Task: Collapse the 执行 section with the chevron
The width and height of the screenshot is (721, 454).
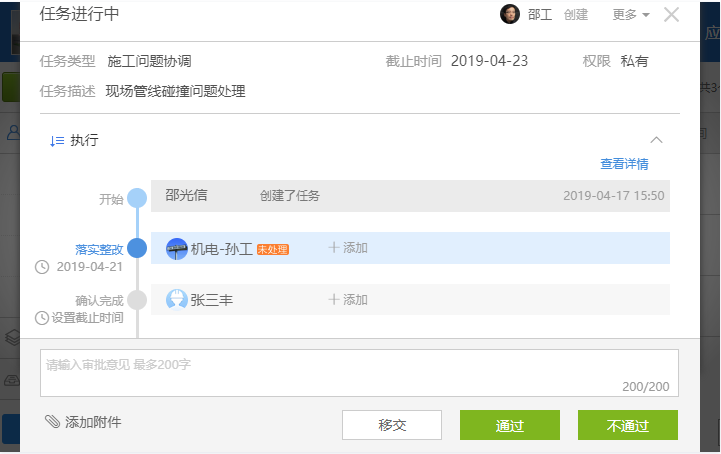Action: coord(656,140)
